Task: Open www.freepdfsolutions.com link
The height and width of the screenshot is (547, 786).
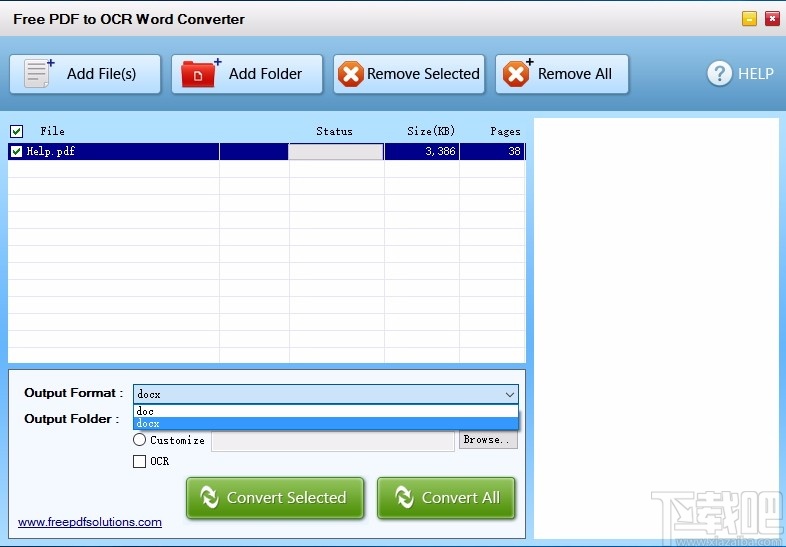Action: pyautogui.click(x=90, y=522)
